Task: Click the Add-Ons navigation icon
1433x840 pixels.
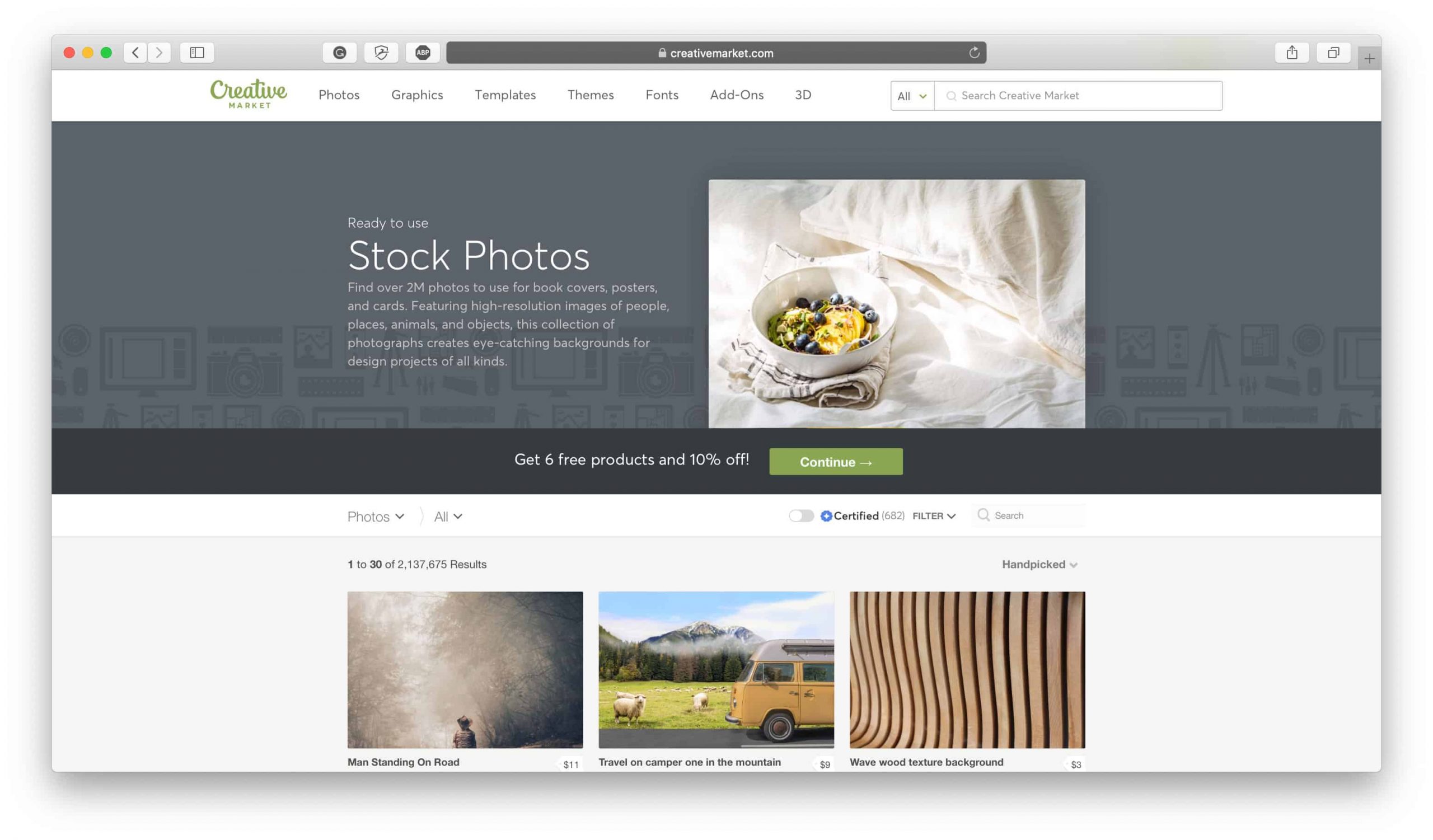Action: click(736, 94)
